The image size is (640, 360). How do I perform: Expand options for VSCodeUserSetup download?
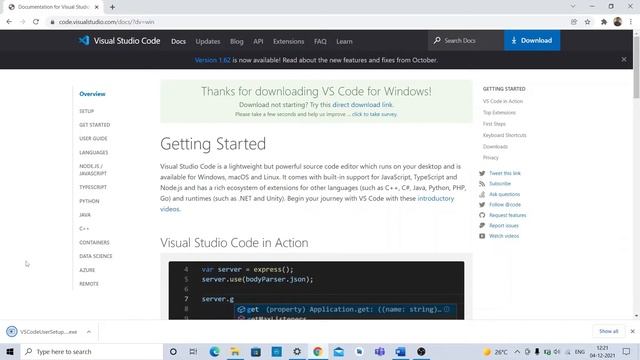click(x=89, y=332)
